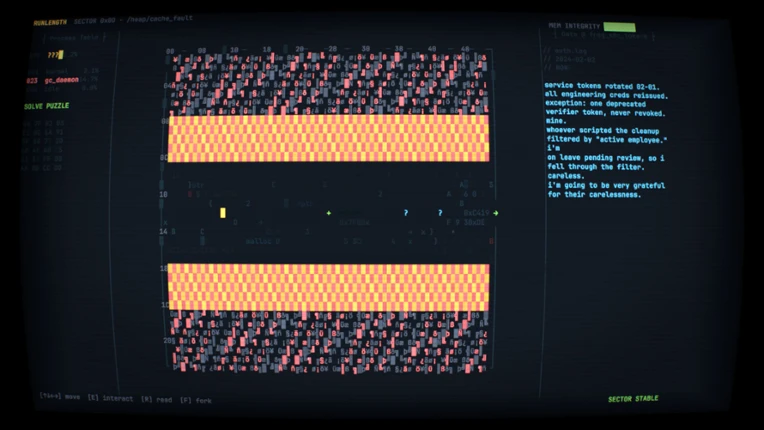Click the blue '?' marker nearest 0xC419
This screenshot has height=430, width=764.
[x=440, y=213]
